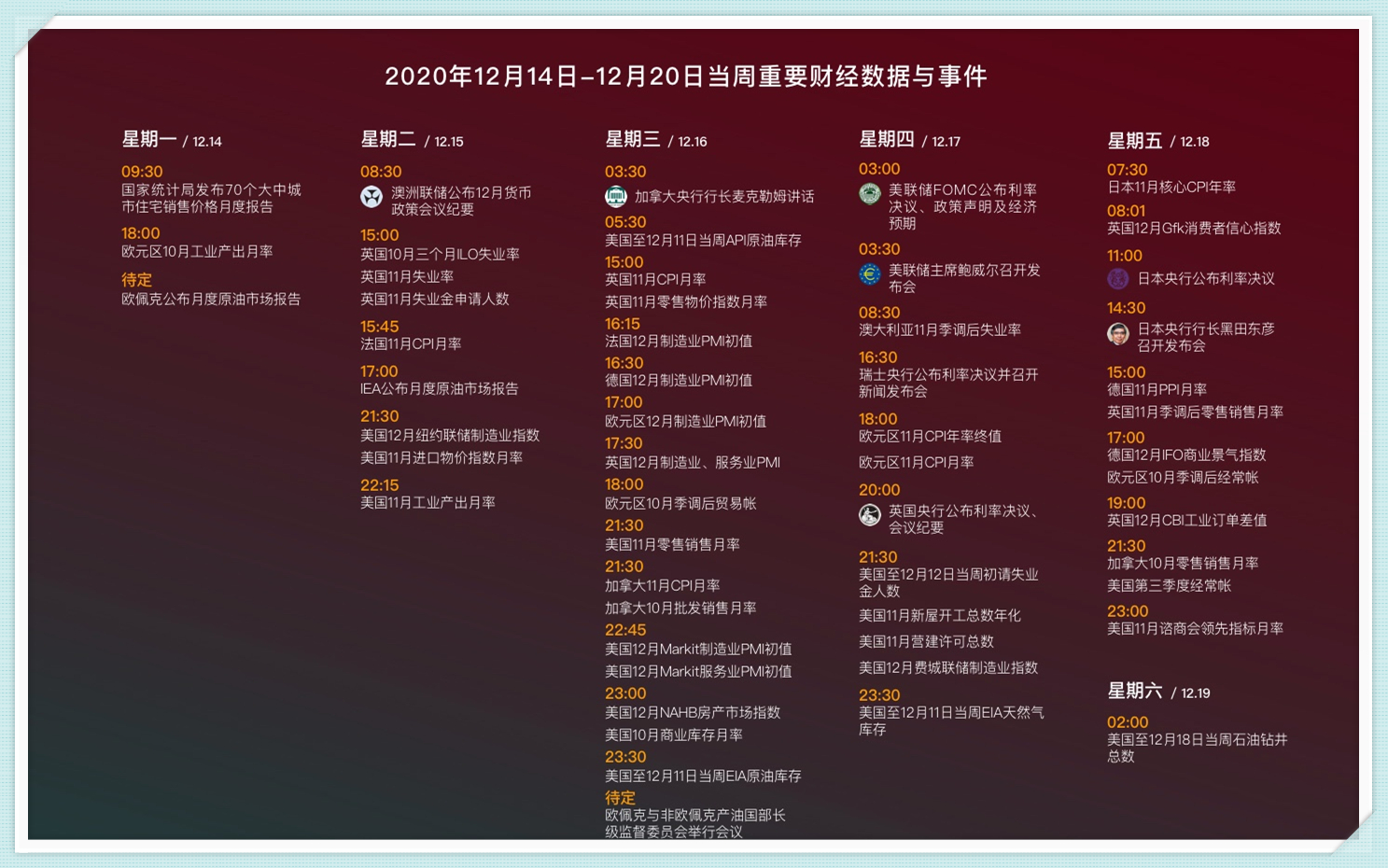Click 美国至12月18日当周石油钻井总数

(1198, 748)
